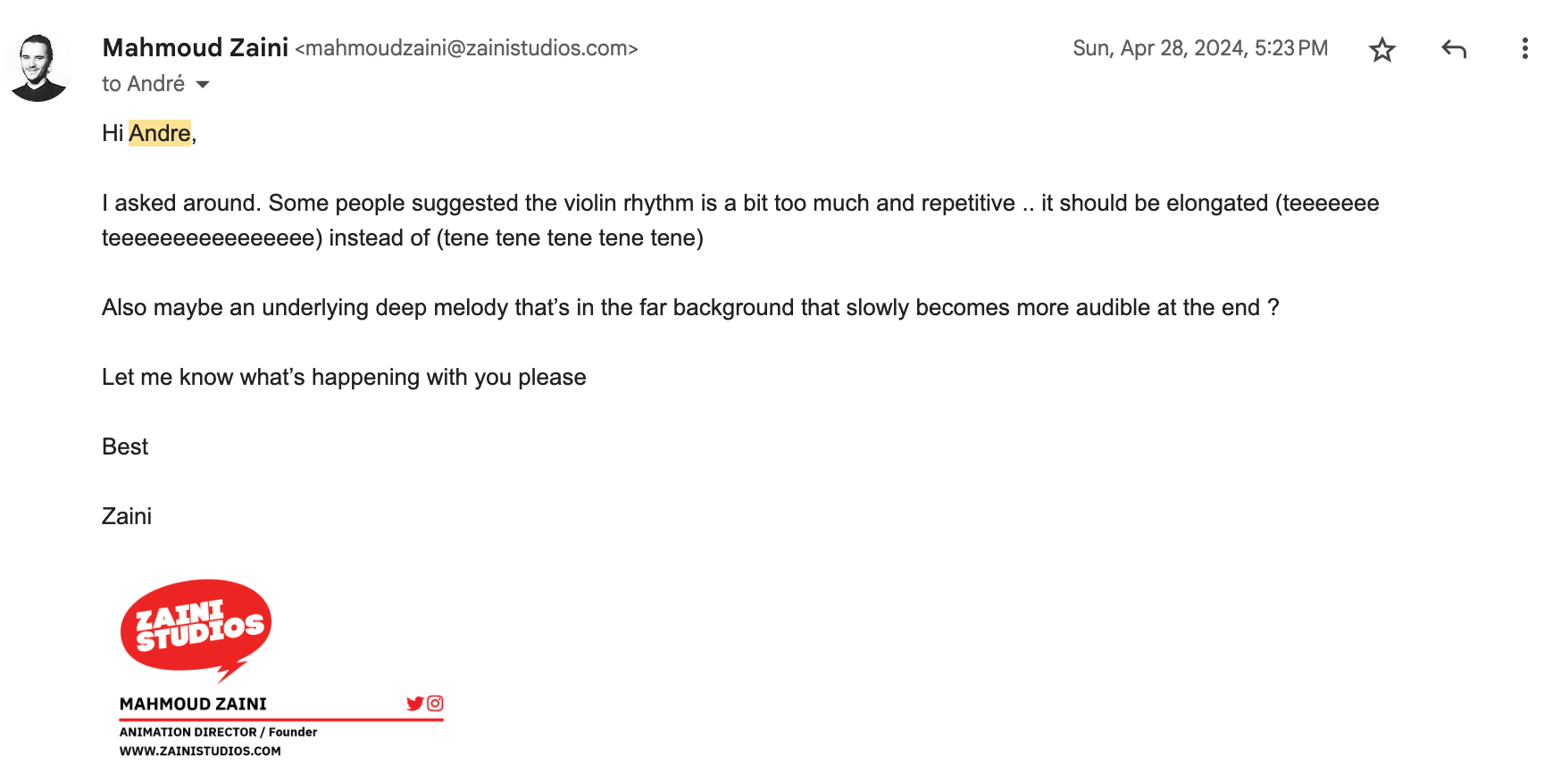Click the 'ANIMATION DIRECTOR / Founder' title text

(x=218, y=732)
